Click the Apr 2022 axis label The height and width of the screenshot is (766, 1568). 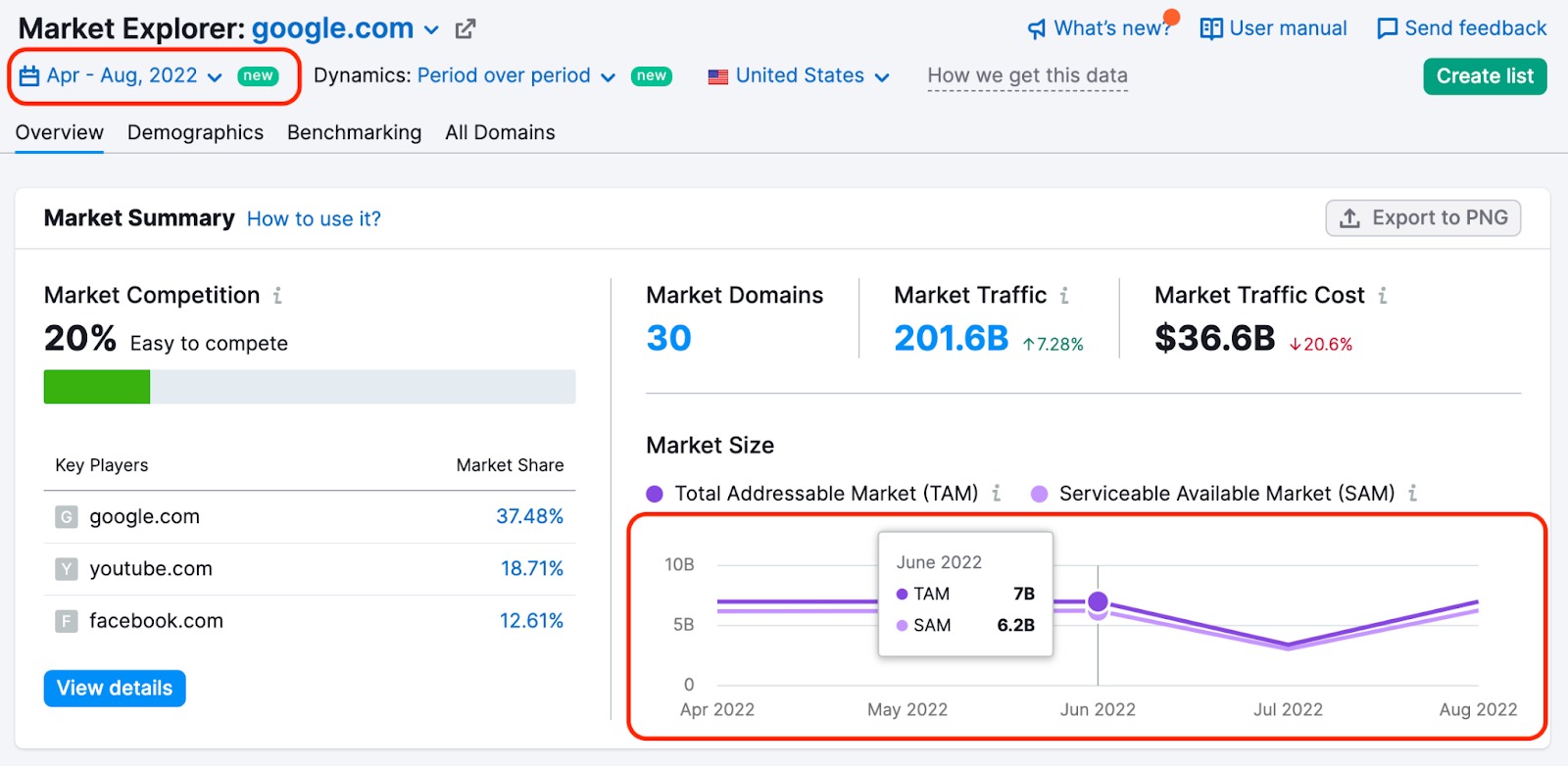(x=717, y=709)
